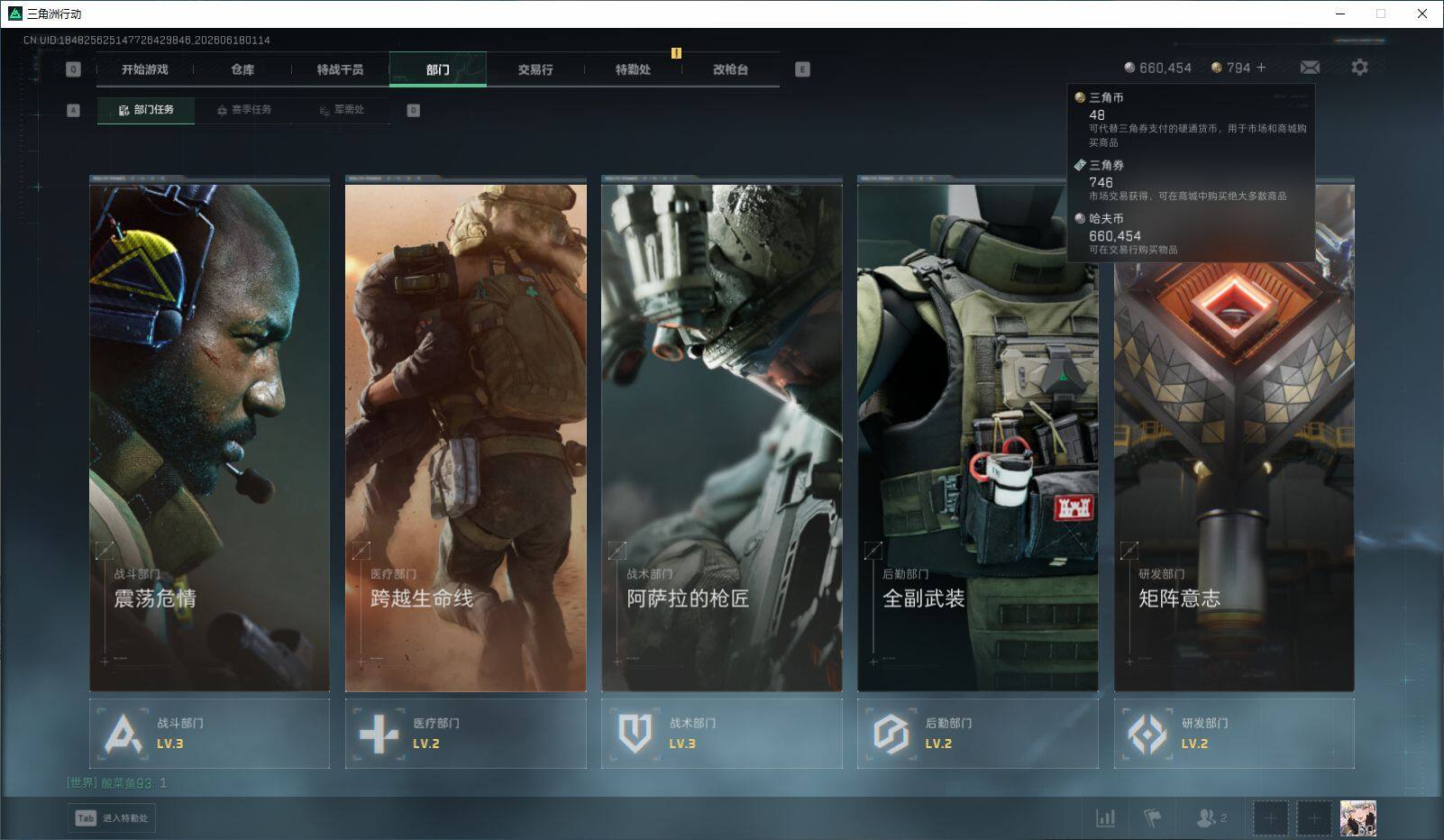
Task: Click the E key hint icon
Action: 802,69
